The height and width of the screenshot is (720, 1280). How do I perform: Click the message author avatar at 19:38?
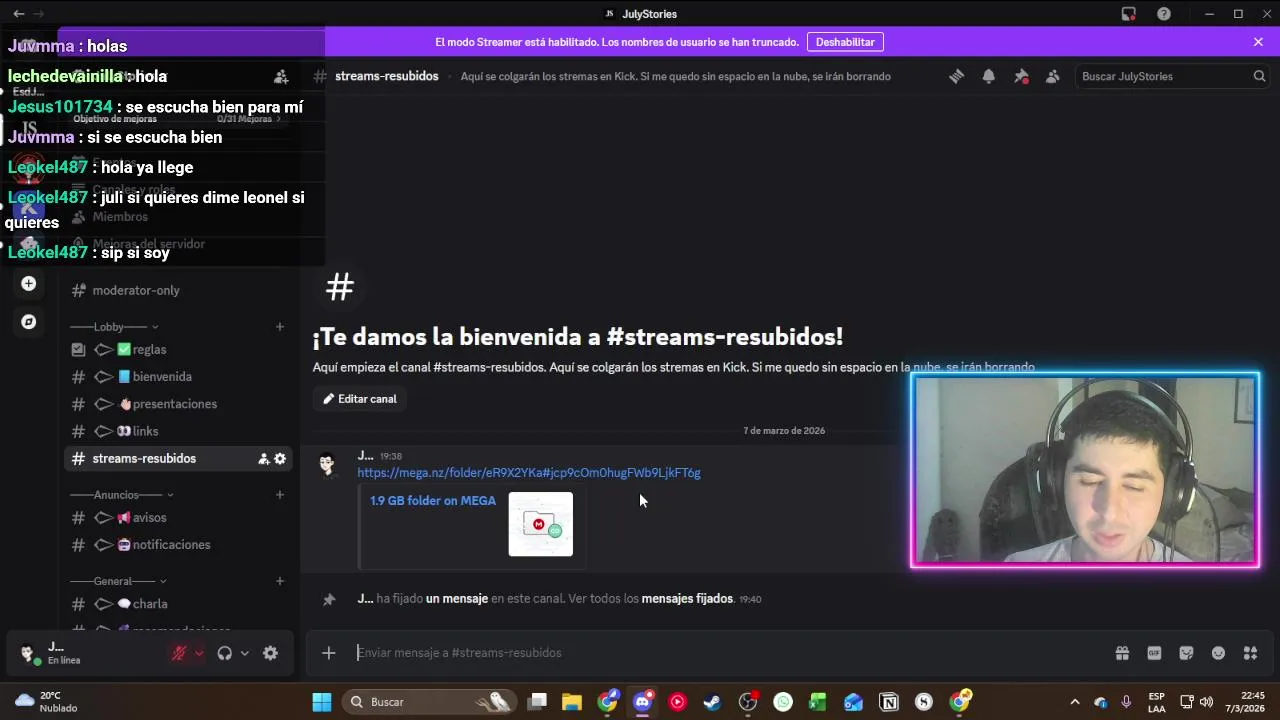tap(328, 466)
